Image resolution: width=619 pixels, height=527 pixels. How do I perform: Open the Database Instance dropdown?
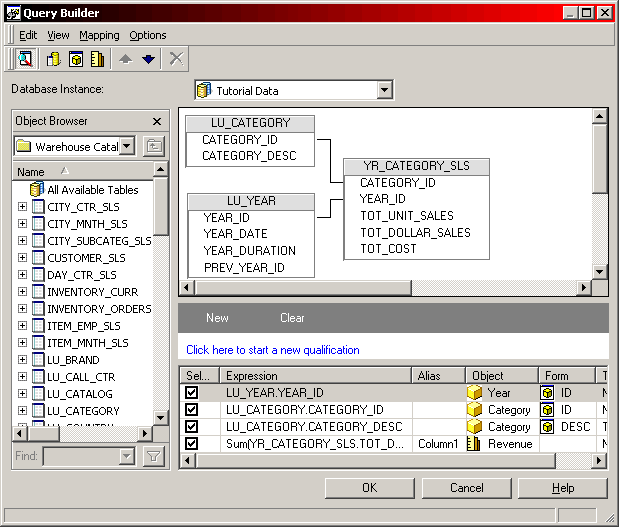click(385, 91)
